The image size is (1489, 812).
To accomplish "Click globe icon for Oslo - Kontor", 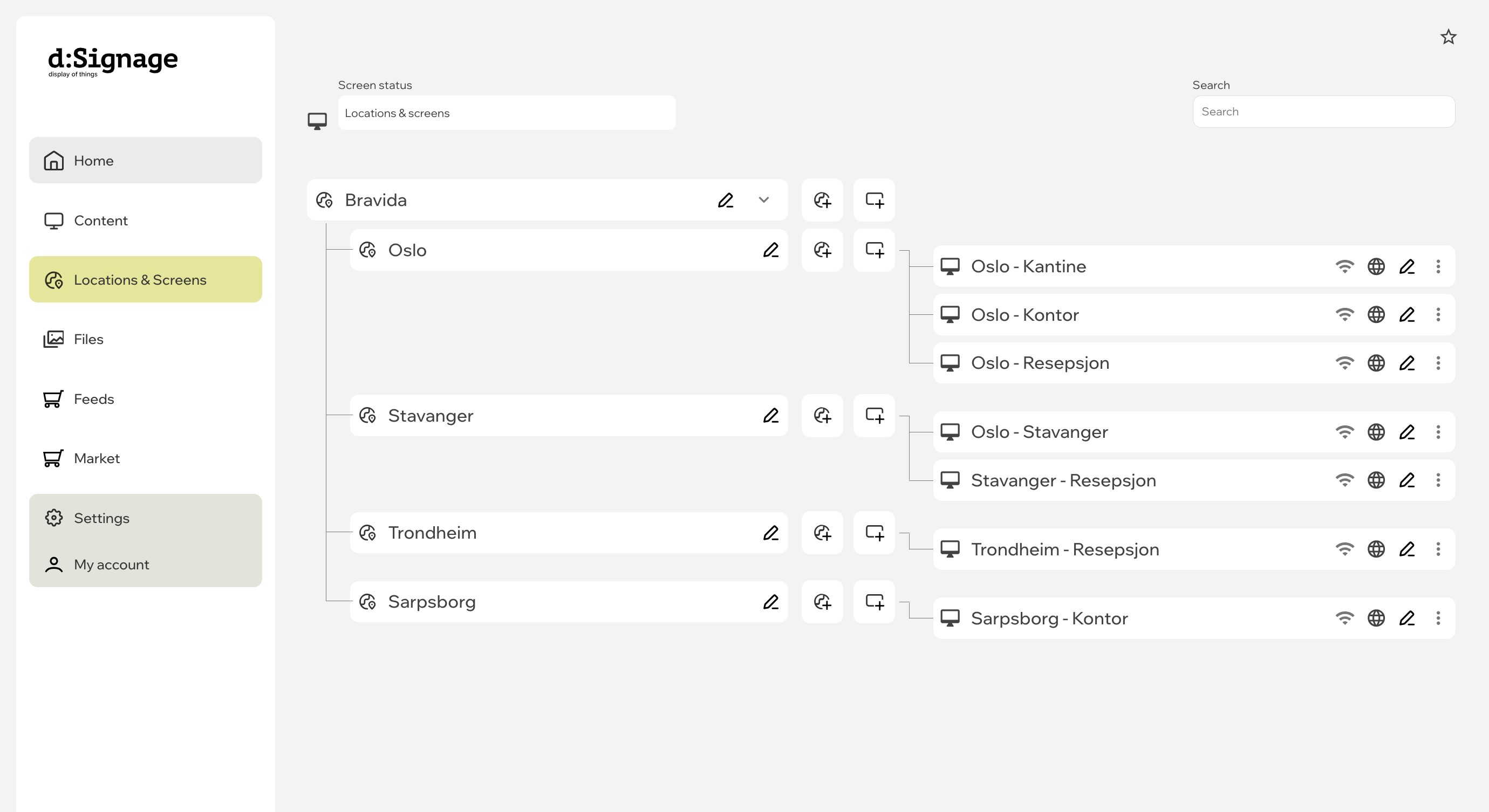I will (1376, 315).
